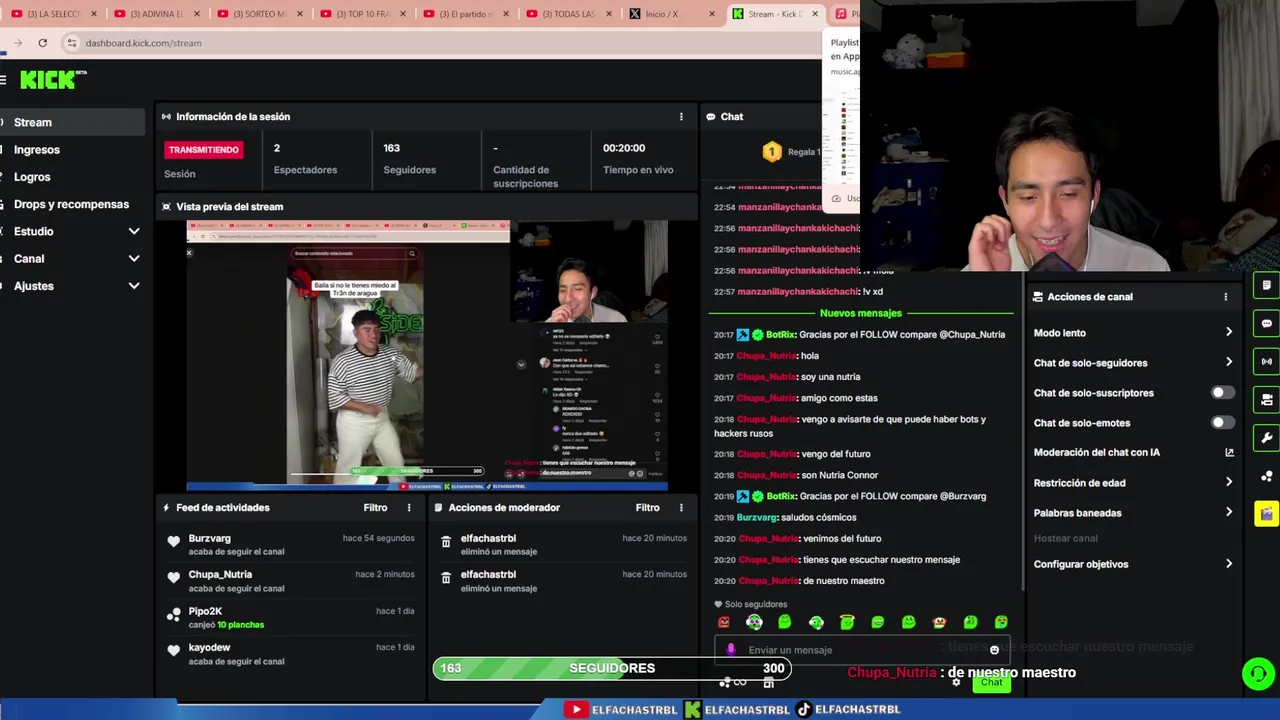Reload the page with the browser refresh button
1280x720 pixels.
tap(42, 43)
